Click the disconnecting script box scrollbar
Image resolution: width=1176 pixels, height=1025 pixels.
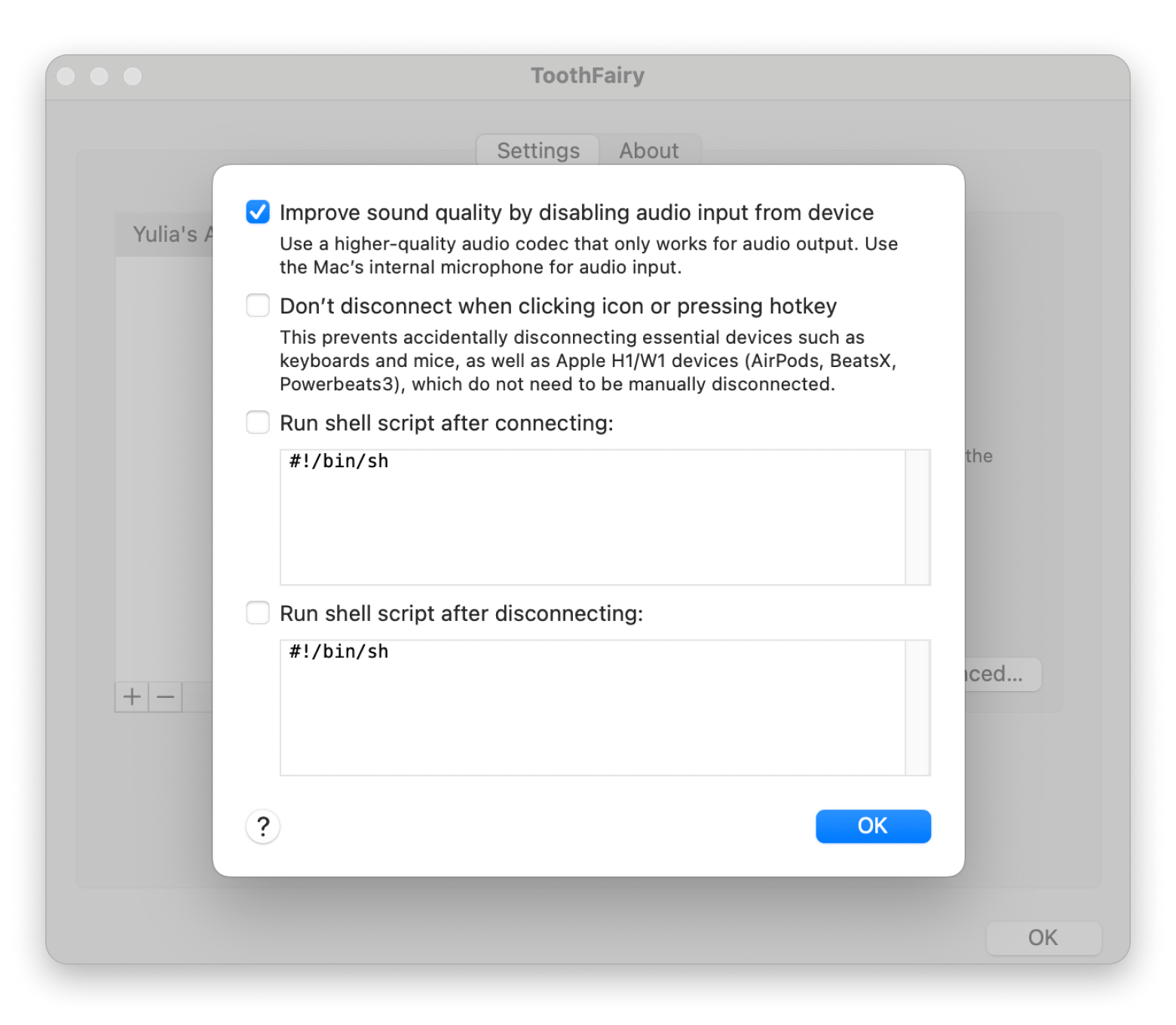(917, 708)
